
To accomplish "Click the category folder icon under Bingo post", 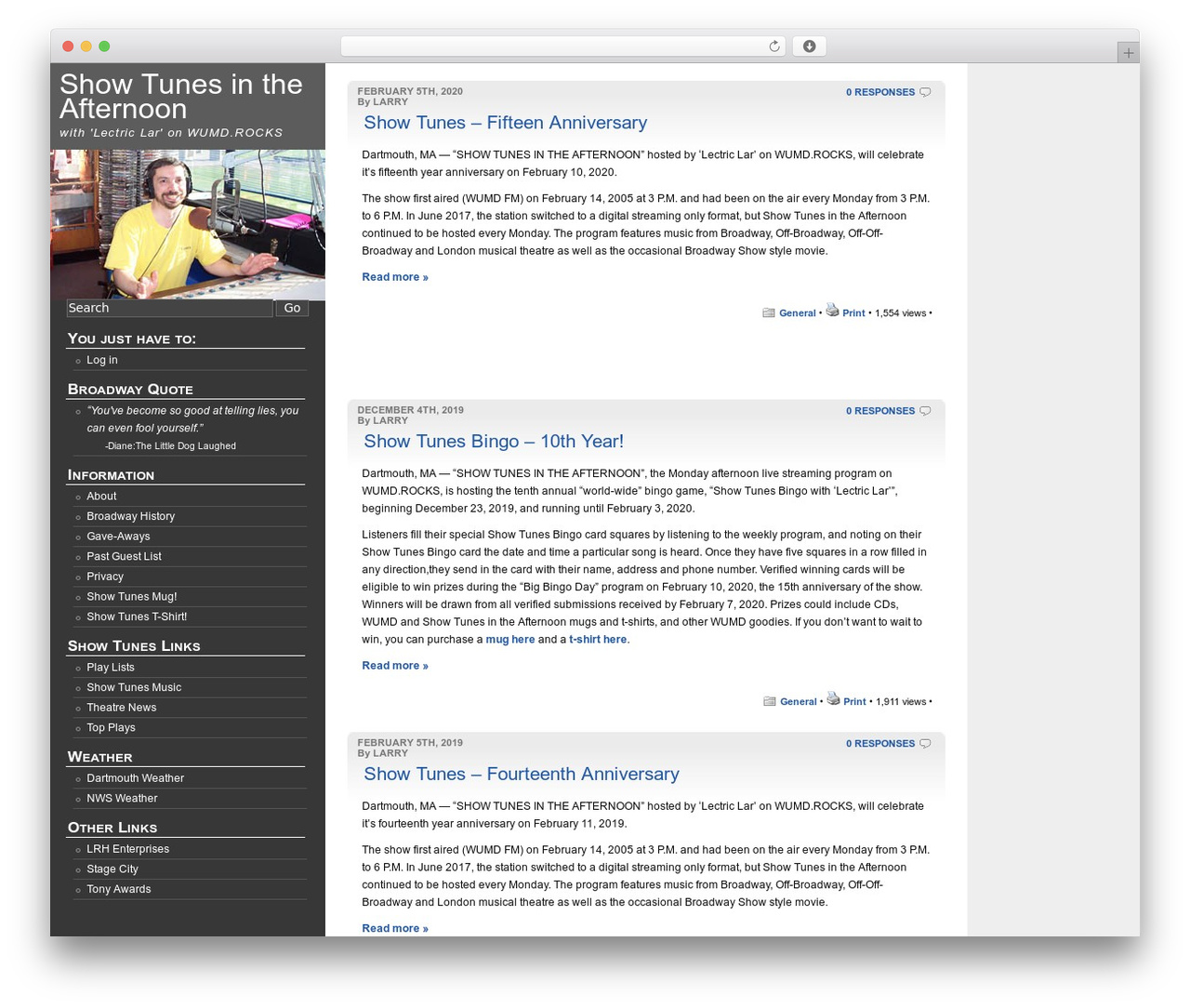I will [770, 702].
